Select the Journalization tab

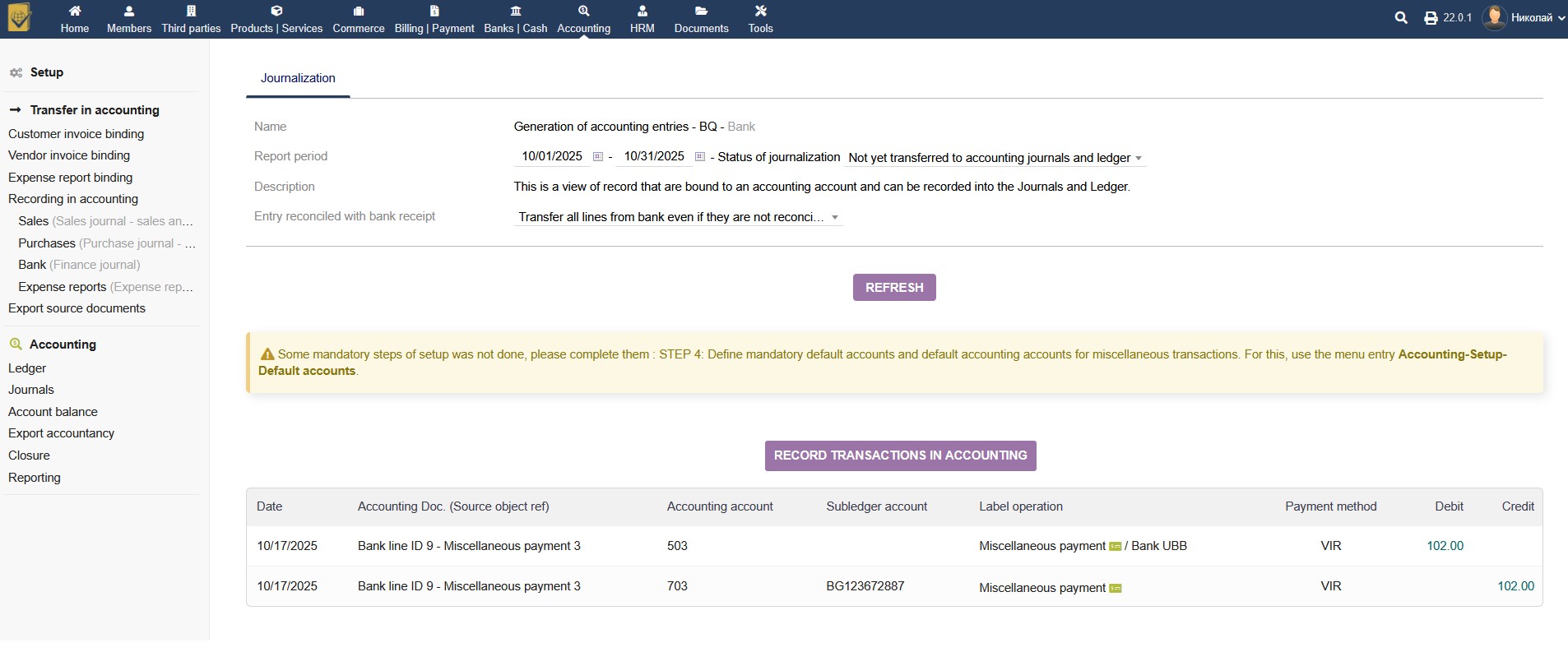tap(298, 78)
